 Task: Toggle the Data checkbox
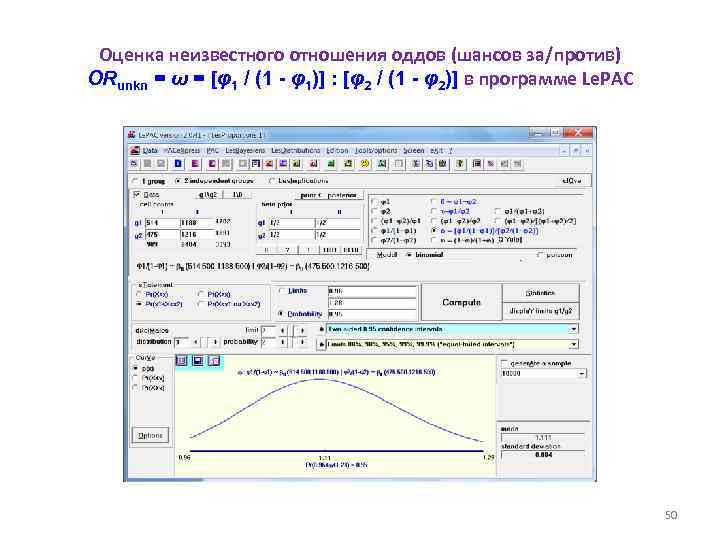(136, 195)
